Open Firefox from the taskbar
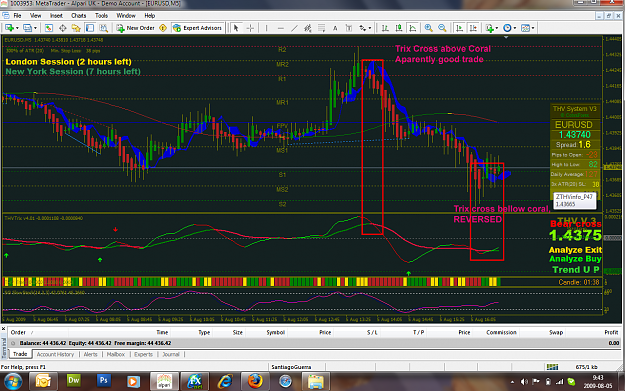 (255, 381)
